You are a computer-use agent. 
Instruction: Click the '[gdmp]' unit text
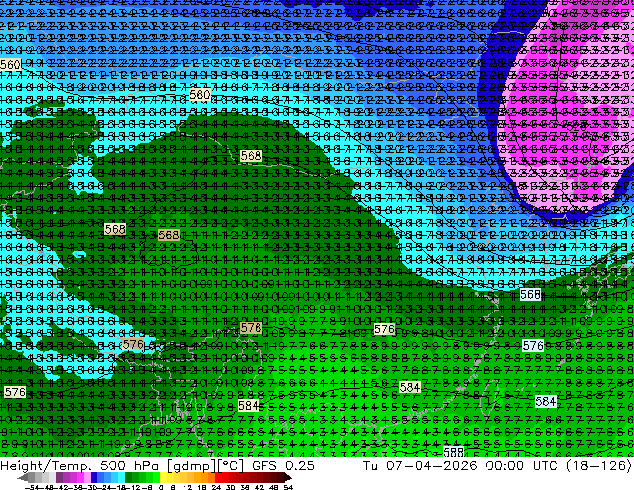tap(192, 466)
